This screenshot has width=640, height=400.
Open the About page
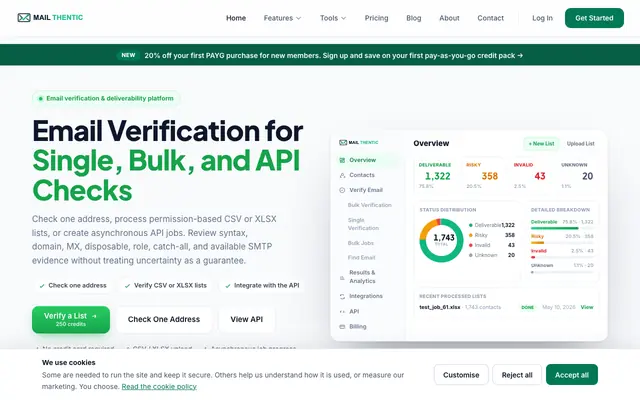tap(449, 18)
